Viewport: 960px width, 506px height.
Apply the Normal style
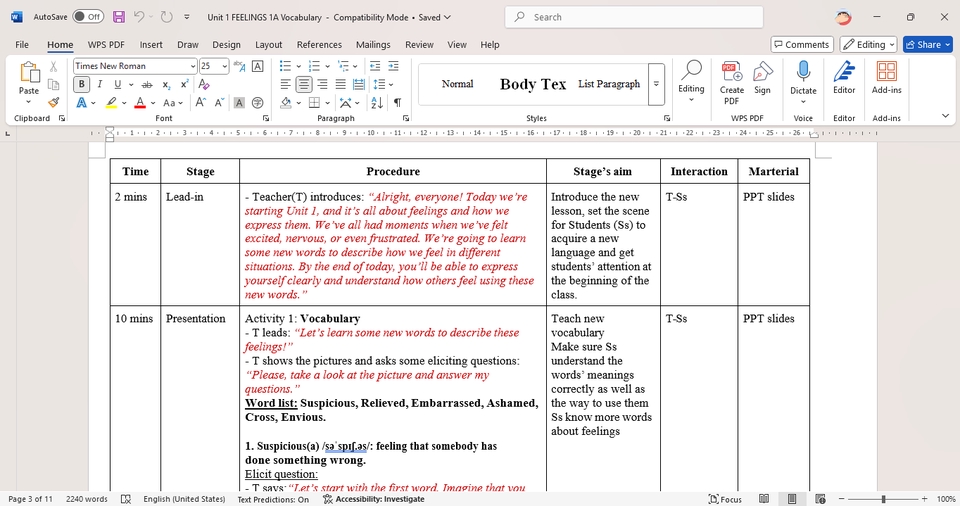tap(457, 84)
